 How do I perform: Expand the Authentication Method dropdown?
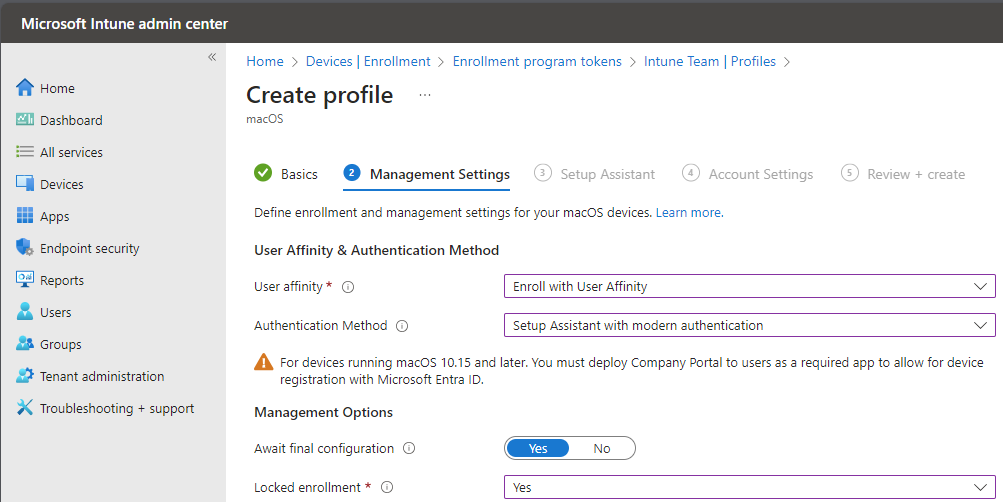(x=750, y=325)
